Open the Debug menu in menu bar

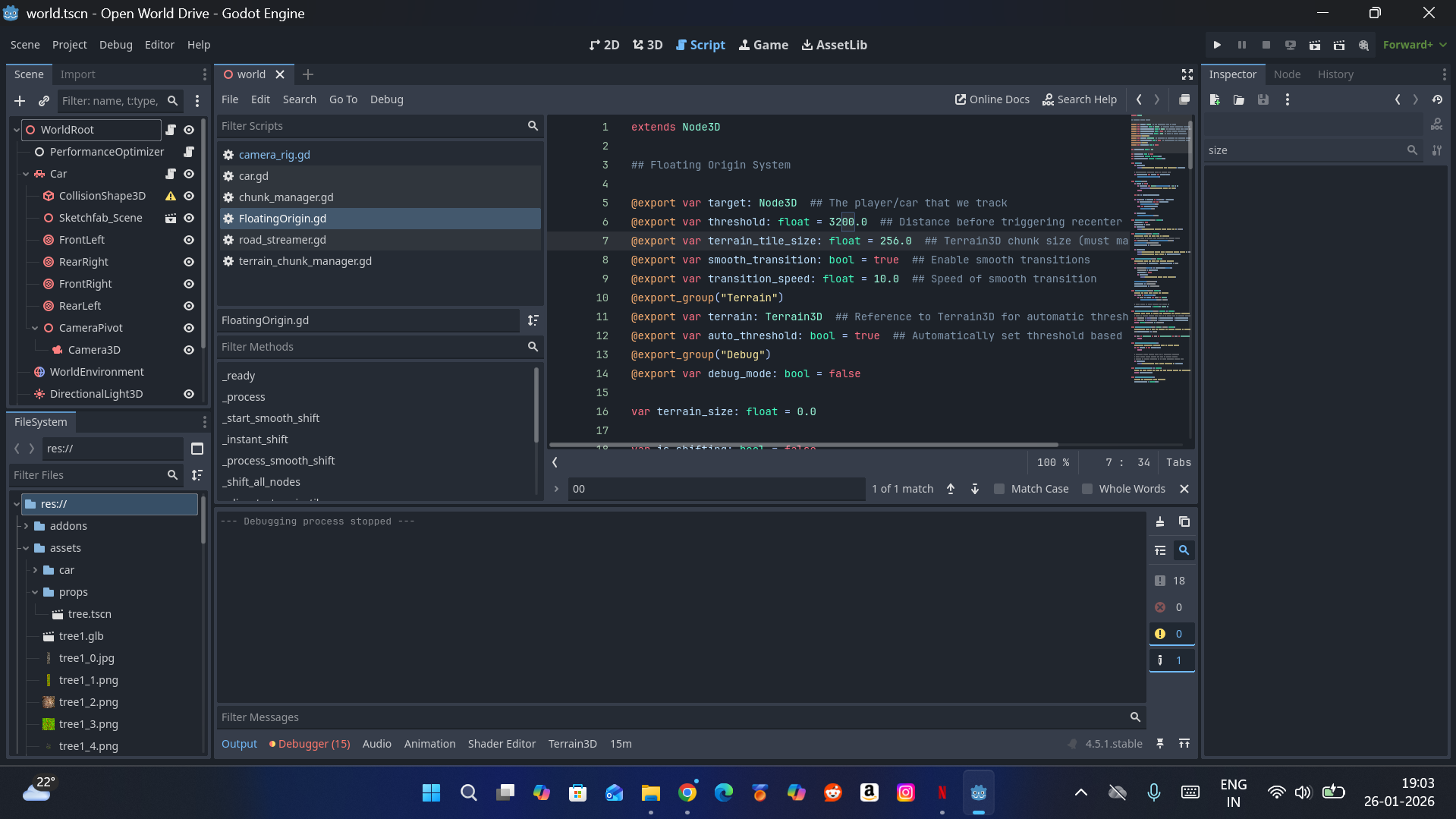[x=115, y=45]
